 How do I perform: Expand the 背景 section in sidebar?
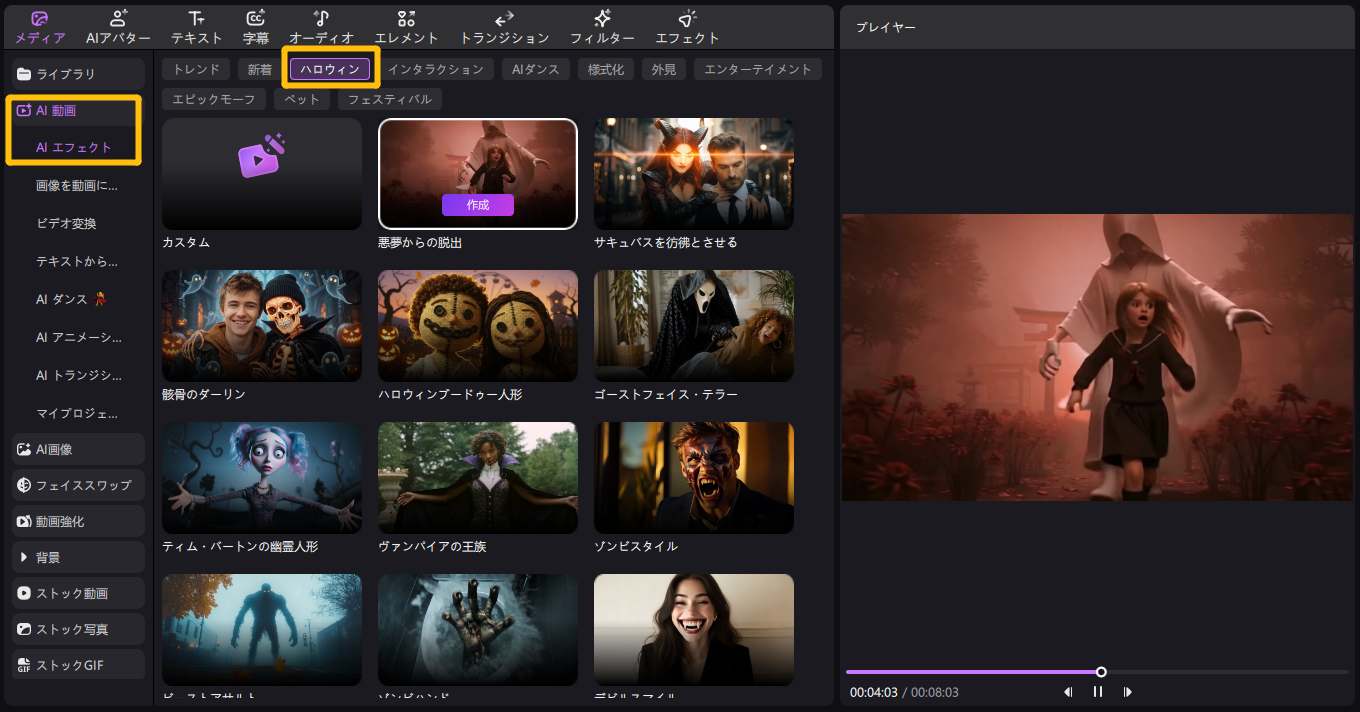point(78,557)
